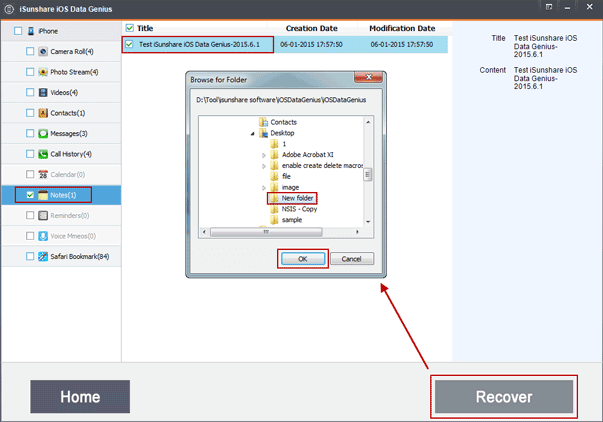The width and height of the screenshot is (603, 422).
Task: Check the Contacts checkbox
Action: pyautogui.click(x=30, y=113)
